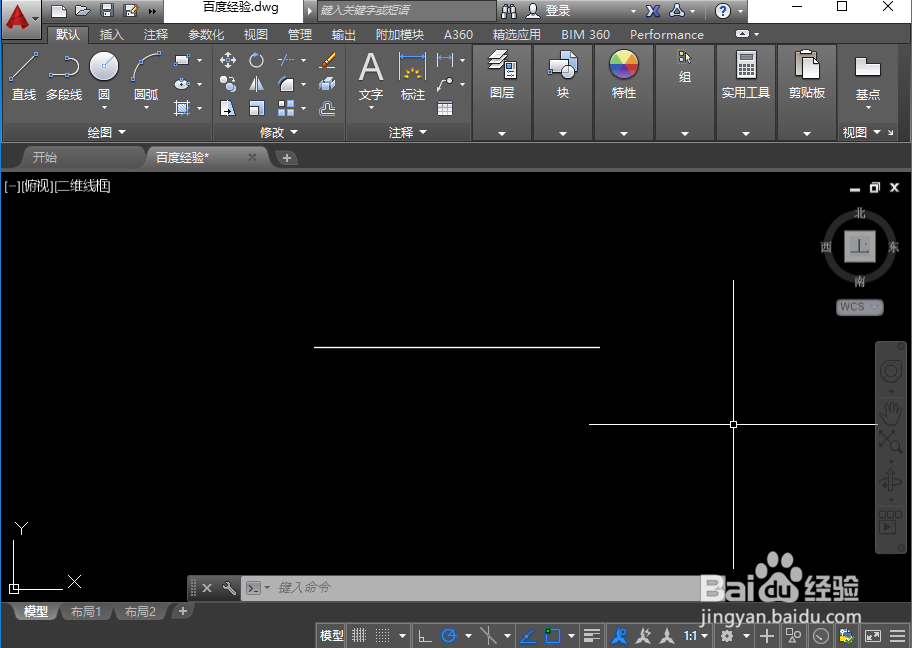This screenshot has width=912, height=648.
Task: Open the Properties (特性) color wheel panel
Action: click(x=624, y=74)
